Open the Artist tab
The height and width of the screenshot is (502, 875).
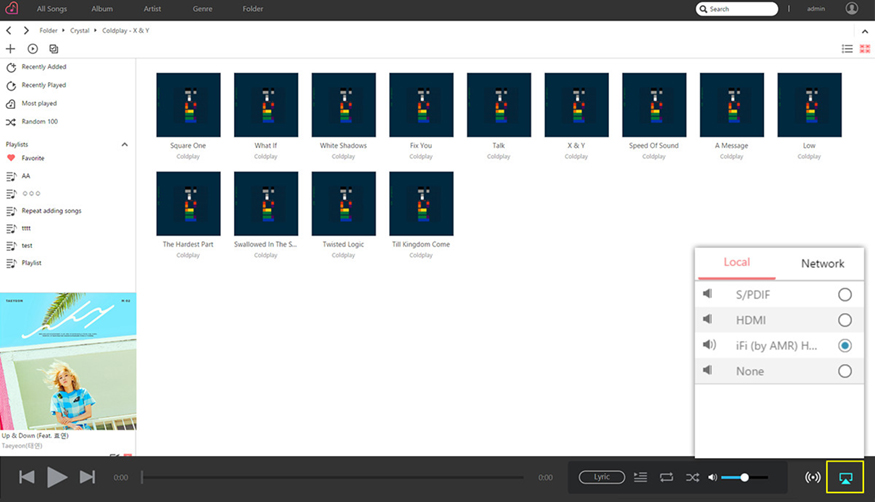[x=152, y=9]
